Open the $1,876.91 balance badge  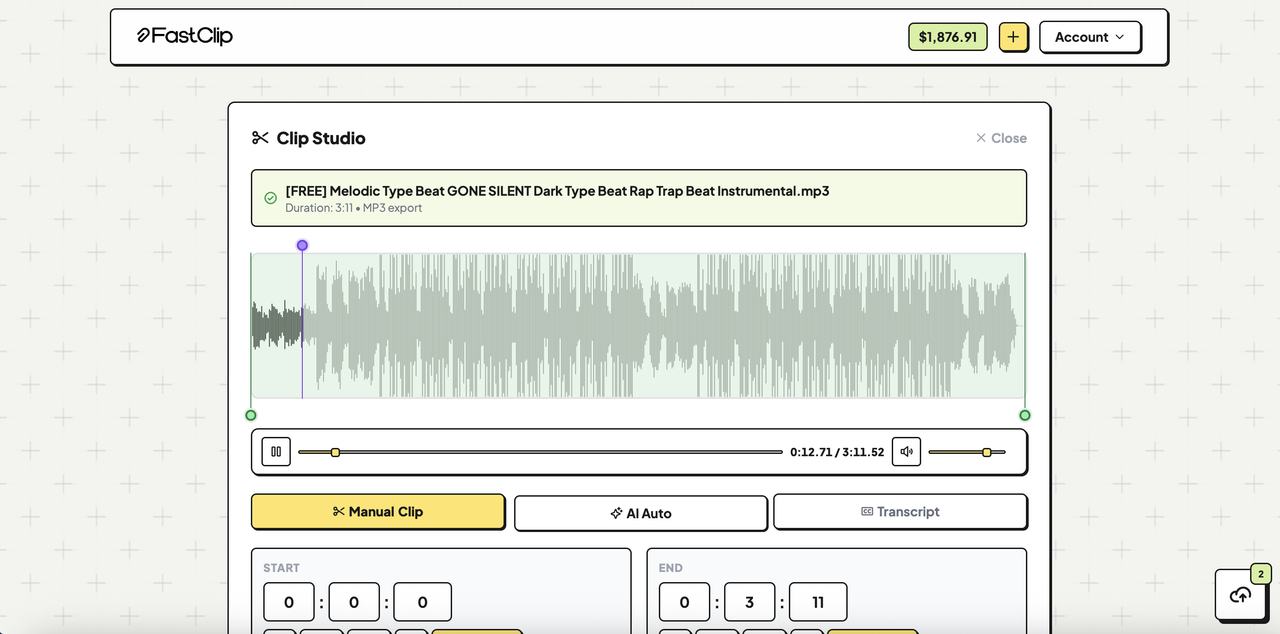click(x=948, y=37)
